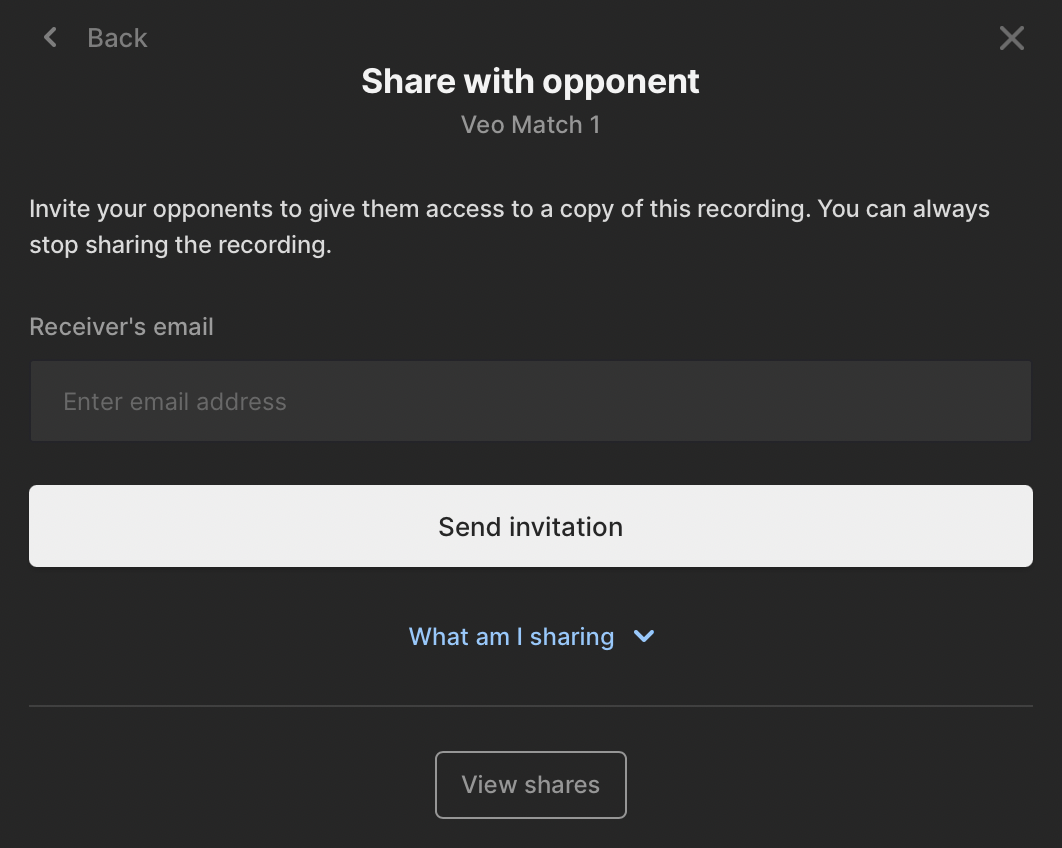Click the Send invitation button

click(x=531, y=526)
